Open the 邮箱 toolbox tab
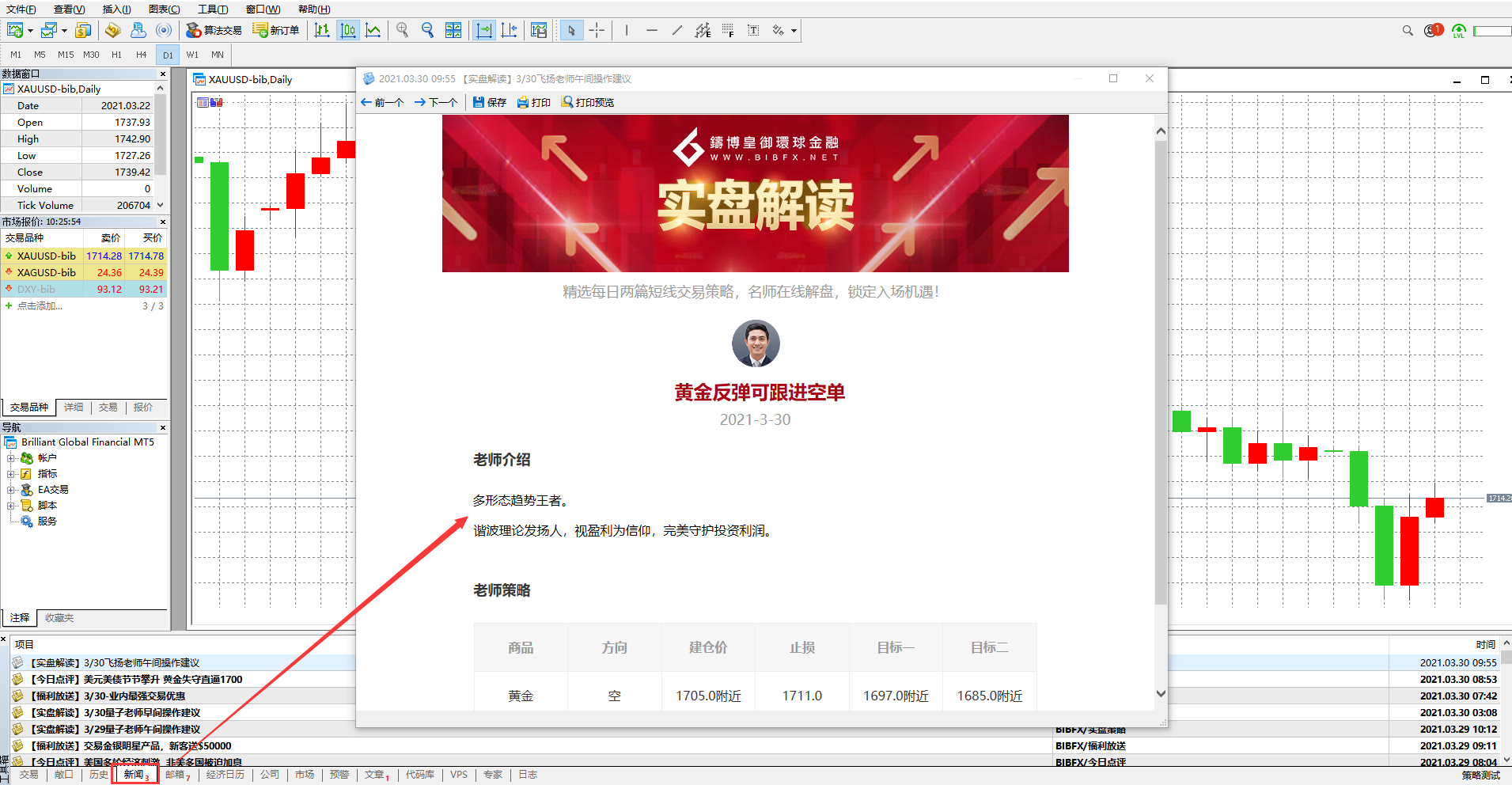 [177, 775]
